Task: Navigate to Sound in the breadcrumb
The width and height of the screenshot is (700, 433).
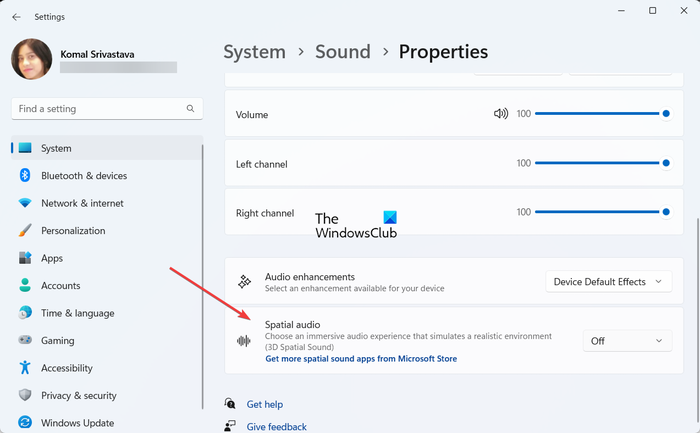Action: tap(343, 51)
